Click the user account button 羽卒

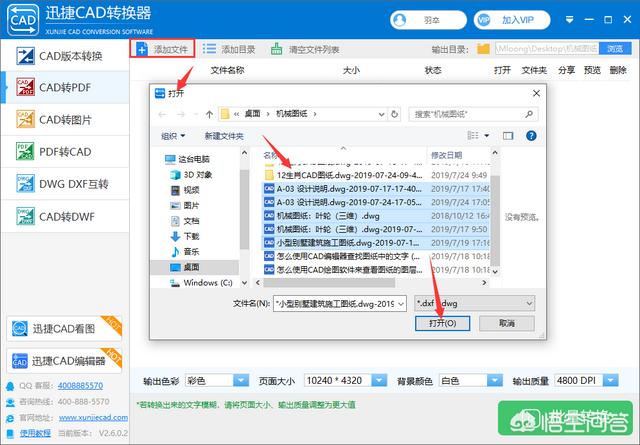click(428, 20)
